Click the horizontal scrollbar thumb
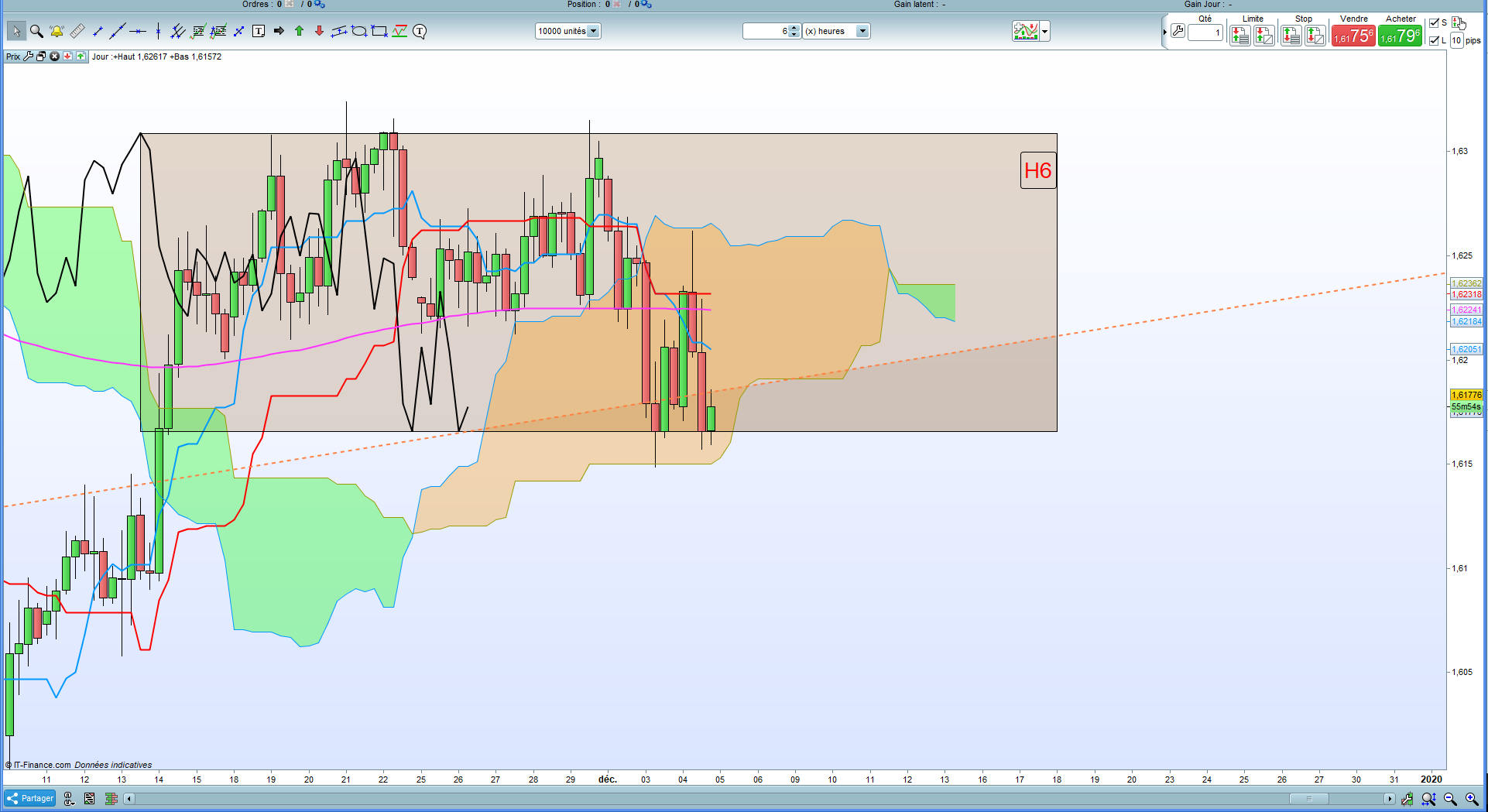Viewport: 1488px width, 812px height. [1309, 799]
